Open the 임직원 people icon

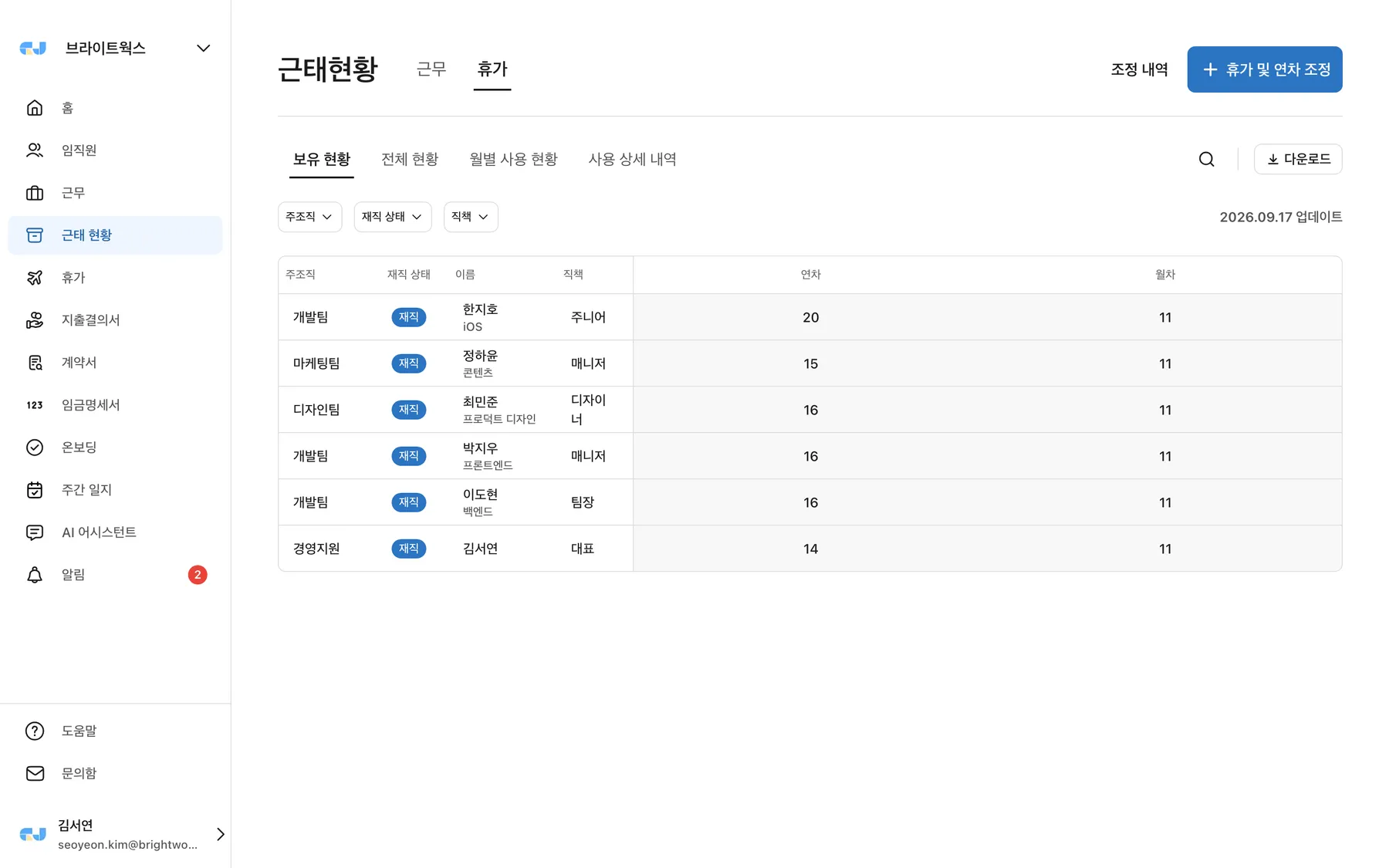35,150
